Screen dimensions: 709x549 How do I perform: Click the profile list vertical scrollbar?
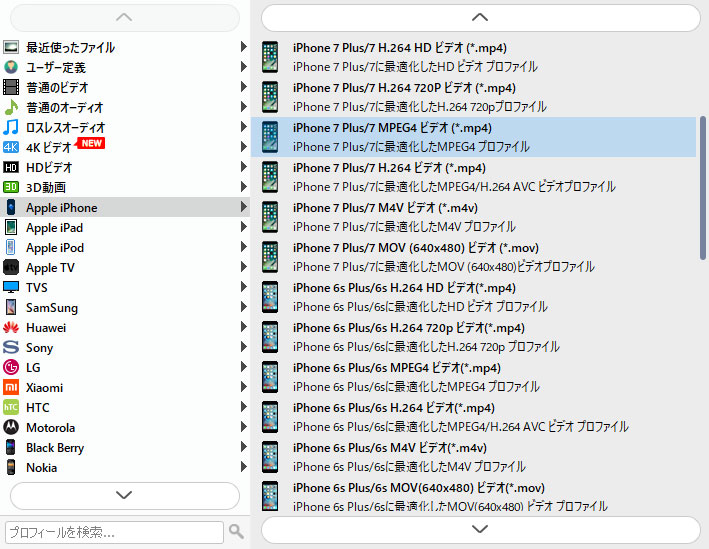point(703,188)
